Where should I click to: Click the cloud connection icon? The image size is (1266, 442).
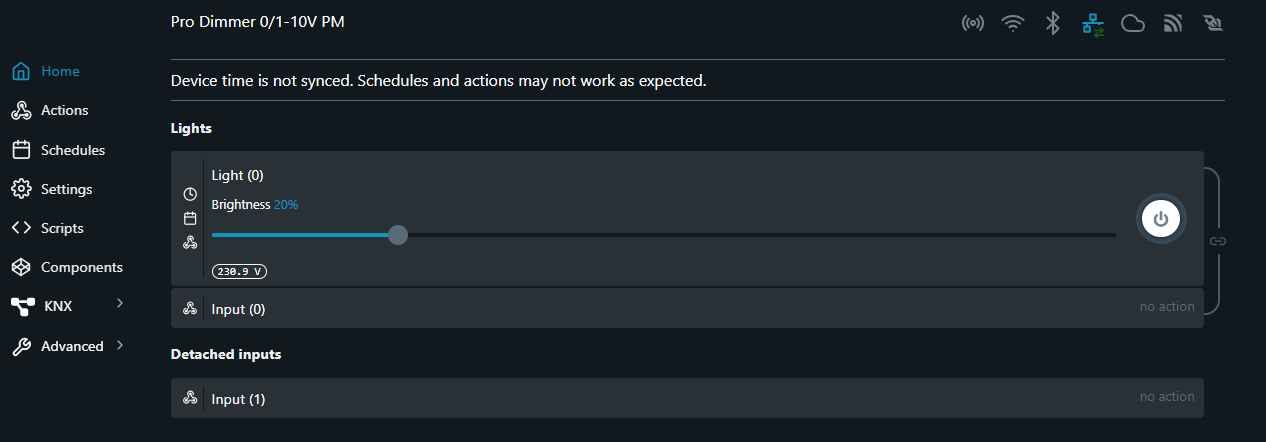pos(1132,24)
